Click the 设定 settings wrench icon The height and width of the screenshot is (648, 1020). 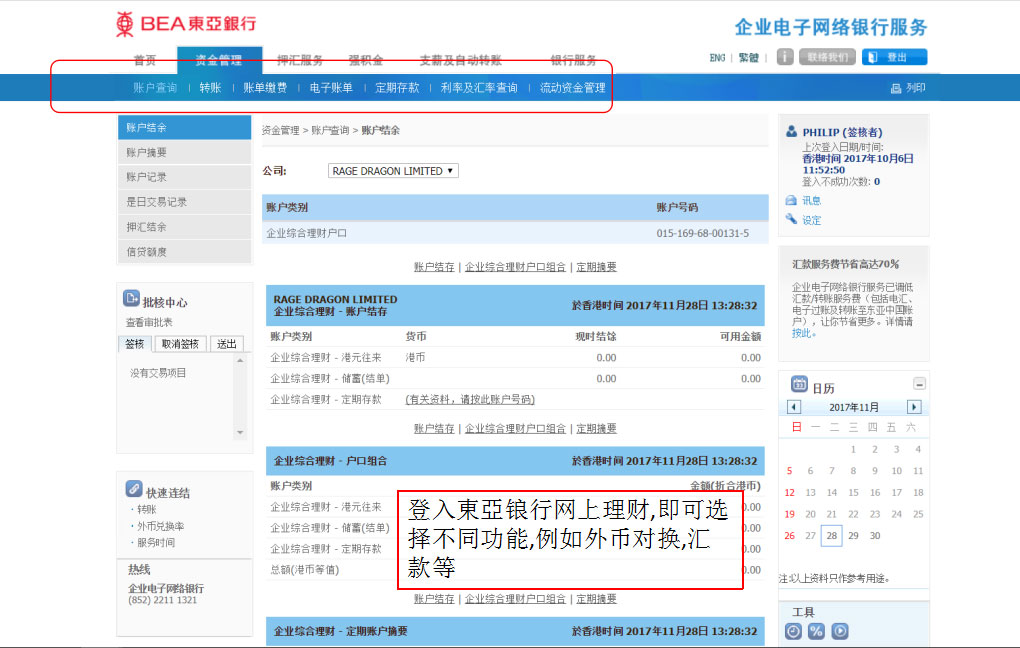[x=791, y=220]
